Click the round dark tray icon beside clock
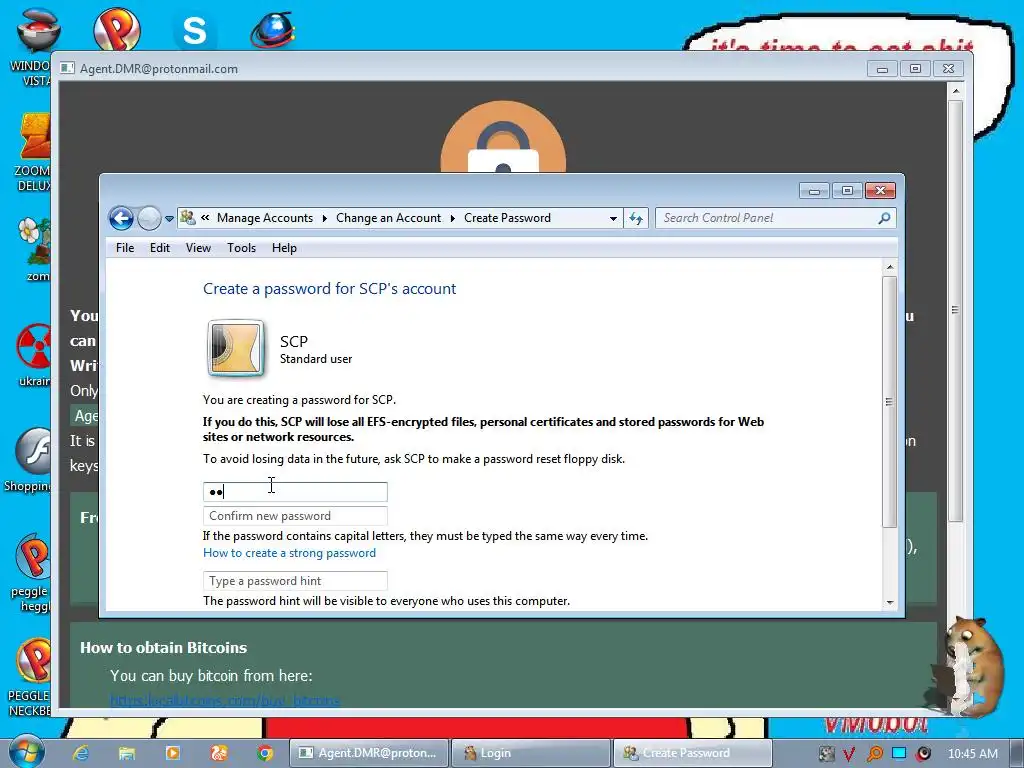1024x768 pixels. click(923, 754)
